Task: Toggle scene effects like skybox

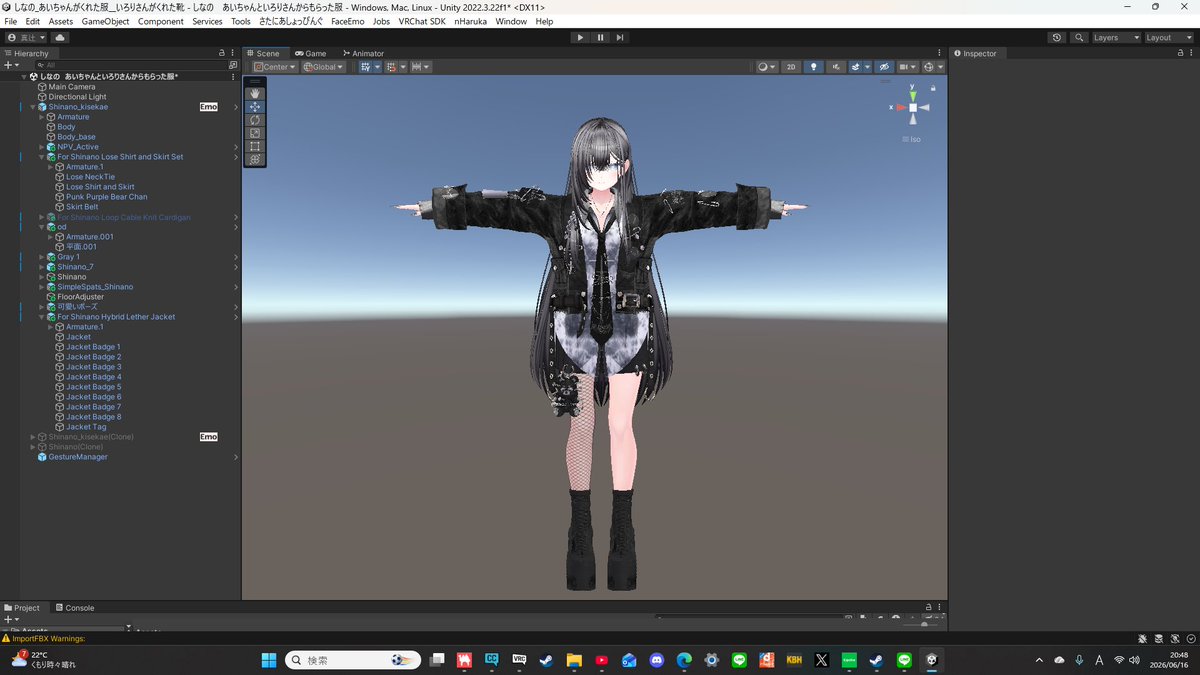Action: 856,67
